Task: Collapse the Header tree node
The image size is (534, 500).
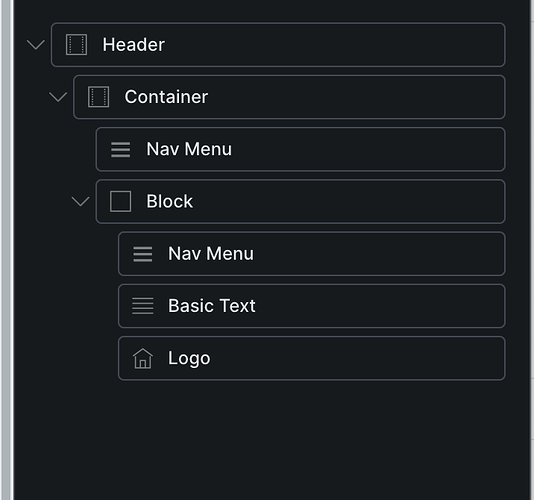Action: pos(36,45)
